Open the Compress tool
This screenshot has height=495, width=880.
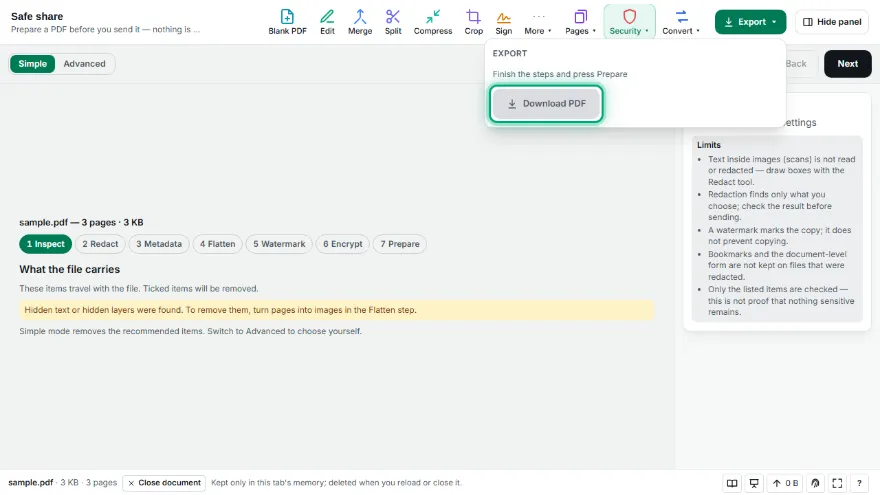pos(433,22)
